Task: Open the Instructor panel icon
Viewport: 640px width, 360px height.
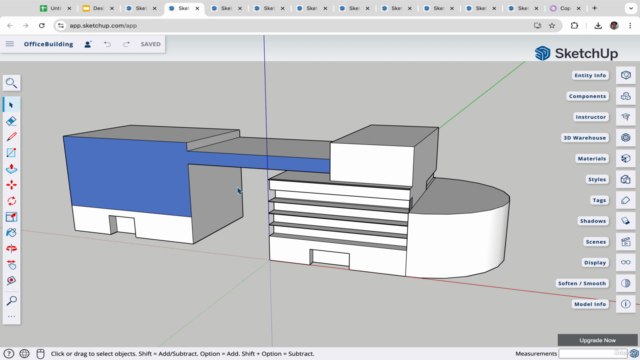Action: coord(625,117)
